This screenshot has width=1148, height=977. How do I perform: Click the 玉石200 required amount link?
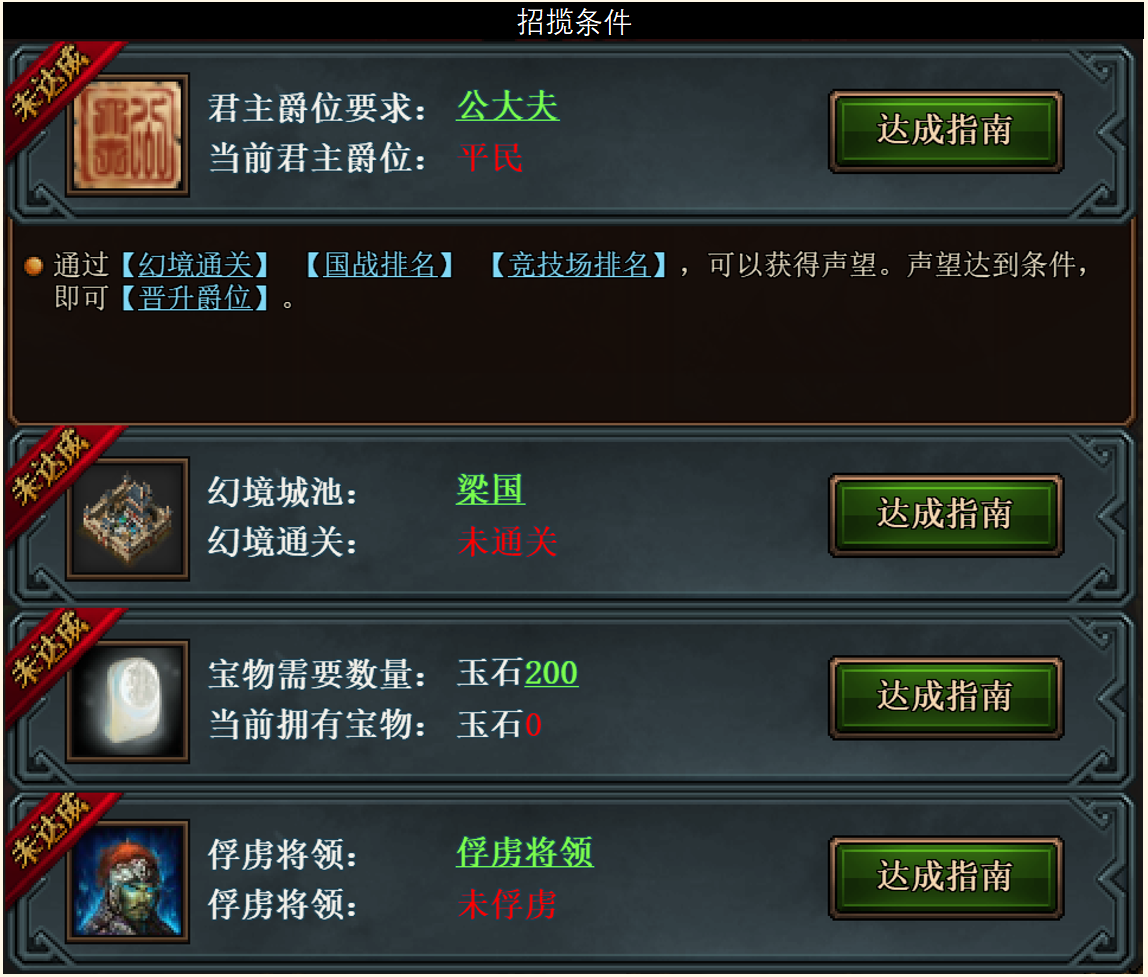point(518,673)
